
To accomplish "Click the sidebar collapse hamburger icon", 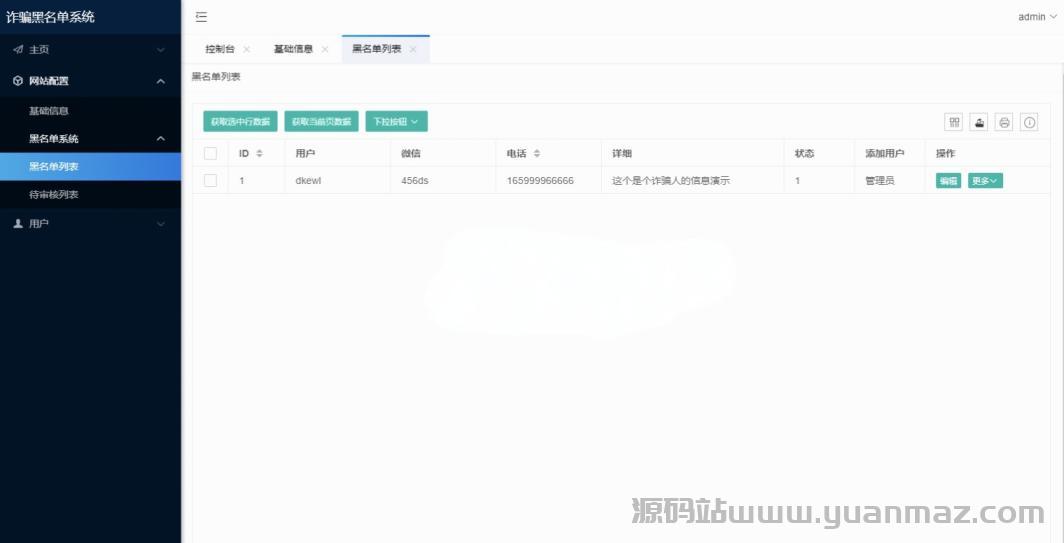I will tap(201, 17).
